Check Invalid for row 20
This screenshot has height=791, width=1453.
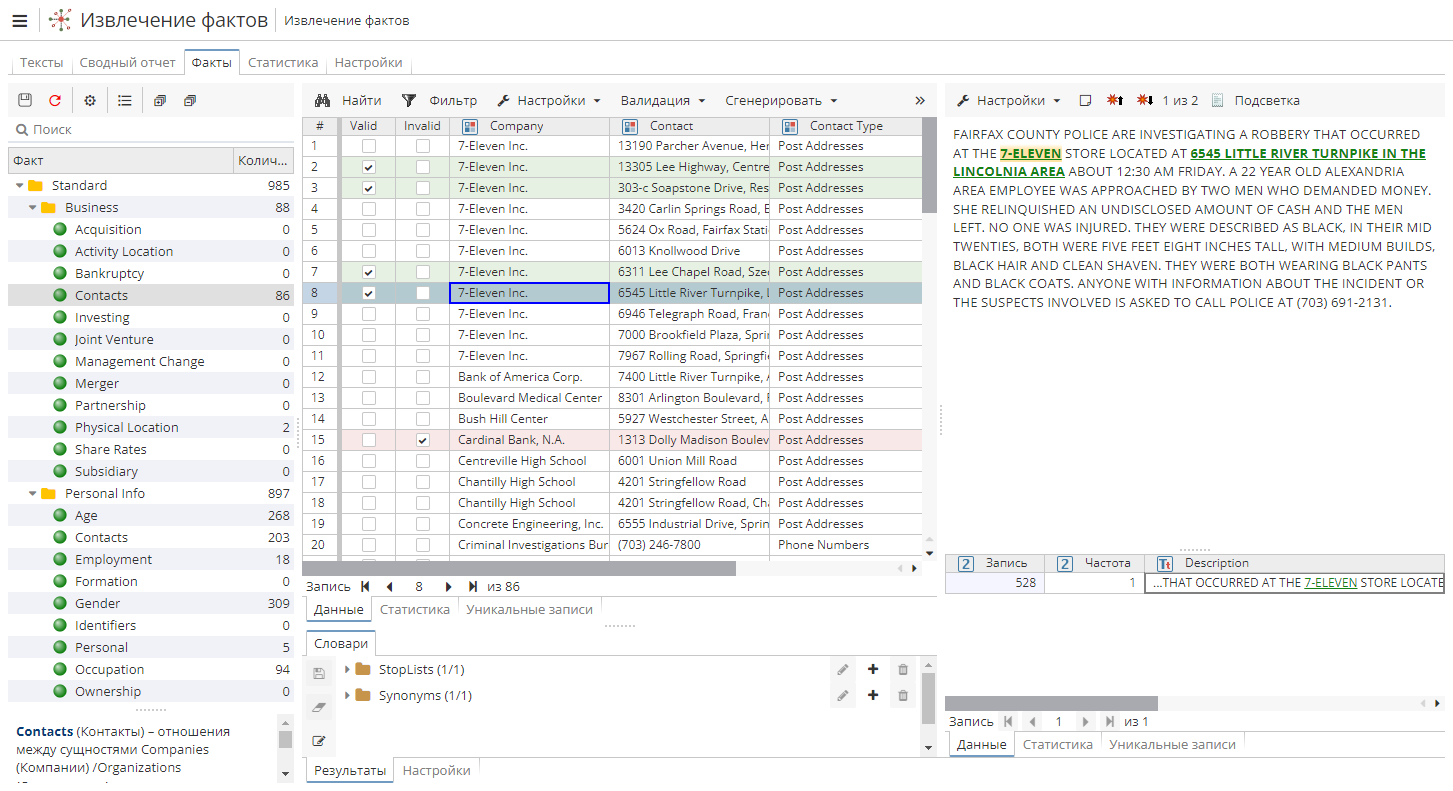click(423, 545)
